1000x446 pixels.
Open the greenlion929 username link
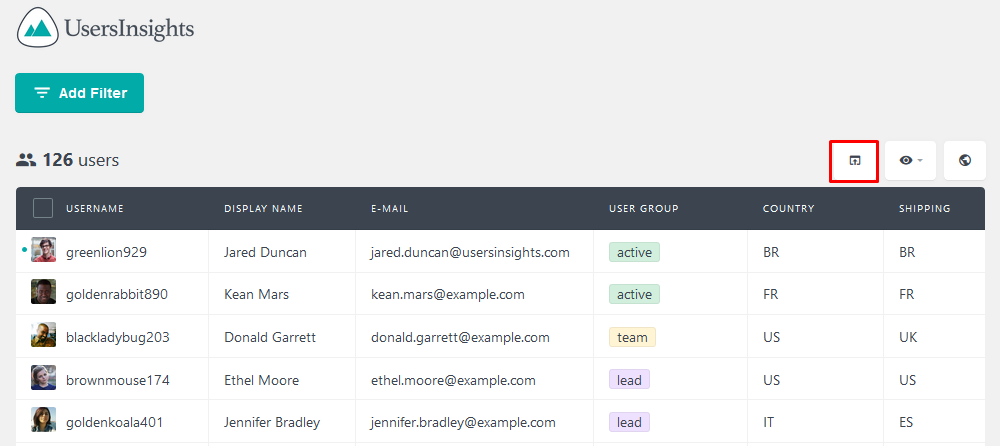tap(107, 252)
